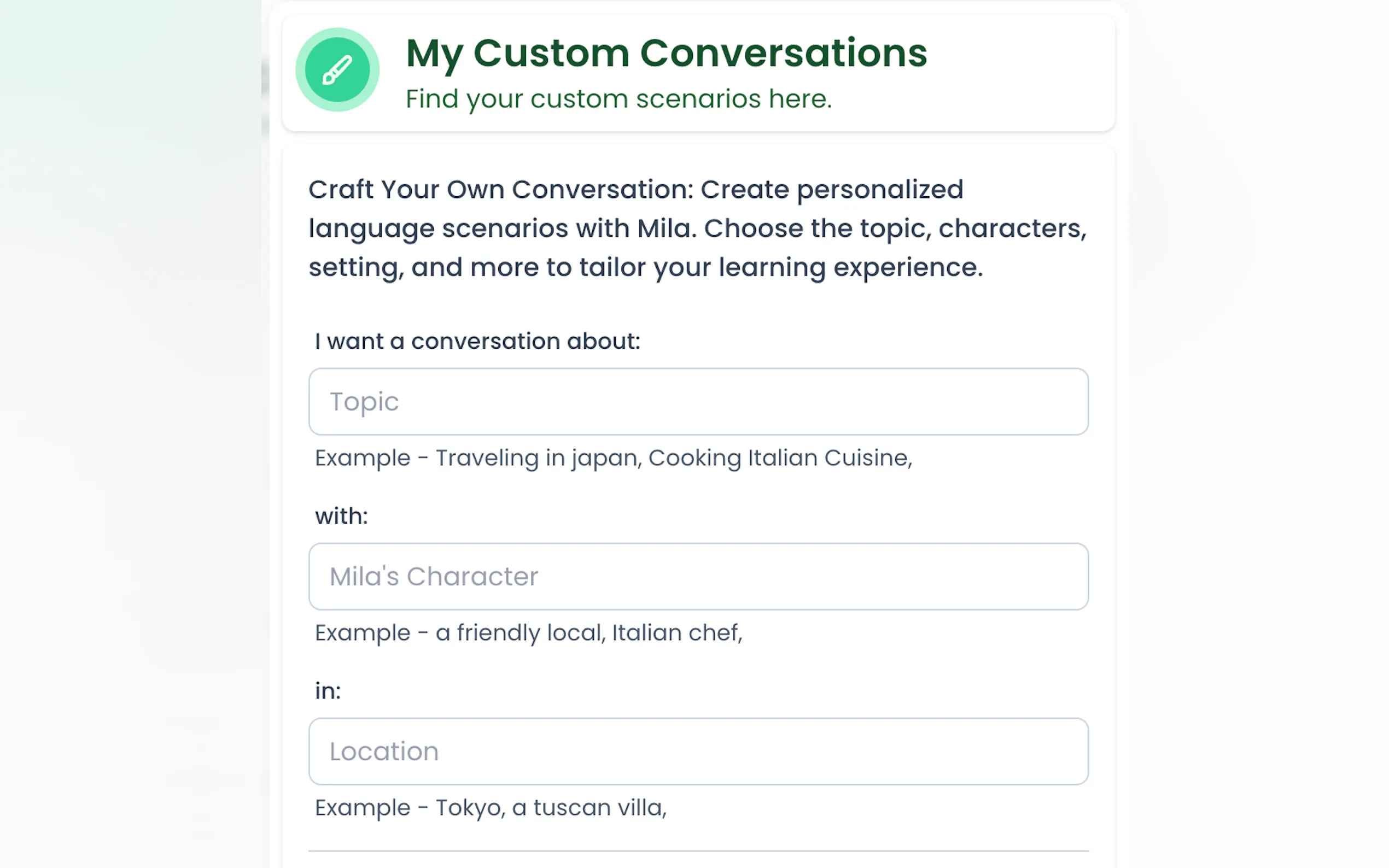Screen dimensions: 1389x868
Task: Click the "Find your custom scenarios here." subtitle
Action: click(618, 99)
